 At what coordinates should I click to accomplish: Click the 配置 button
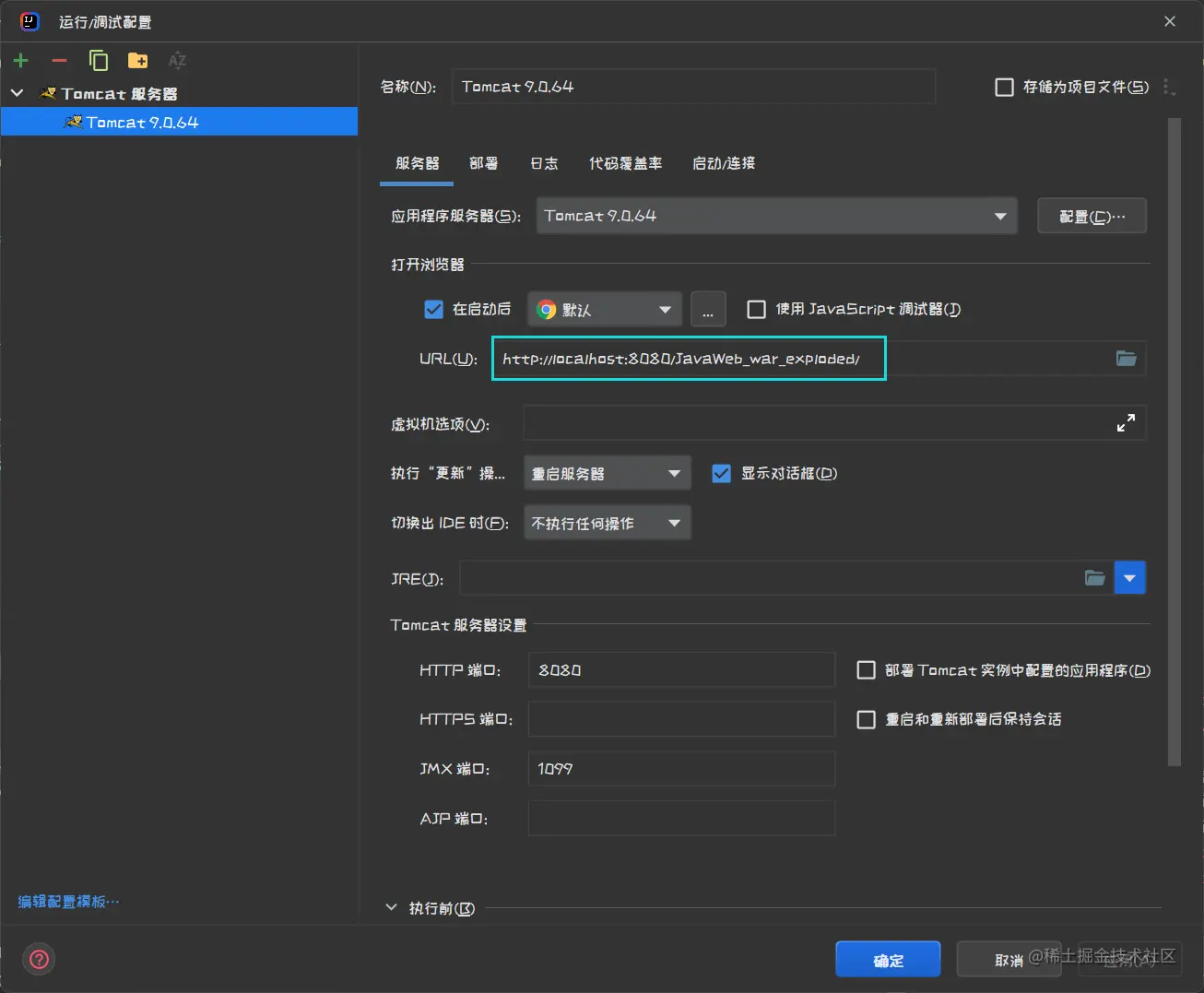[x=1092, y=216]
